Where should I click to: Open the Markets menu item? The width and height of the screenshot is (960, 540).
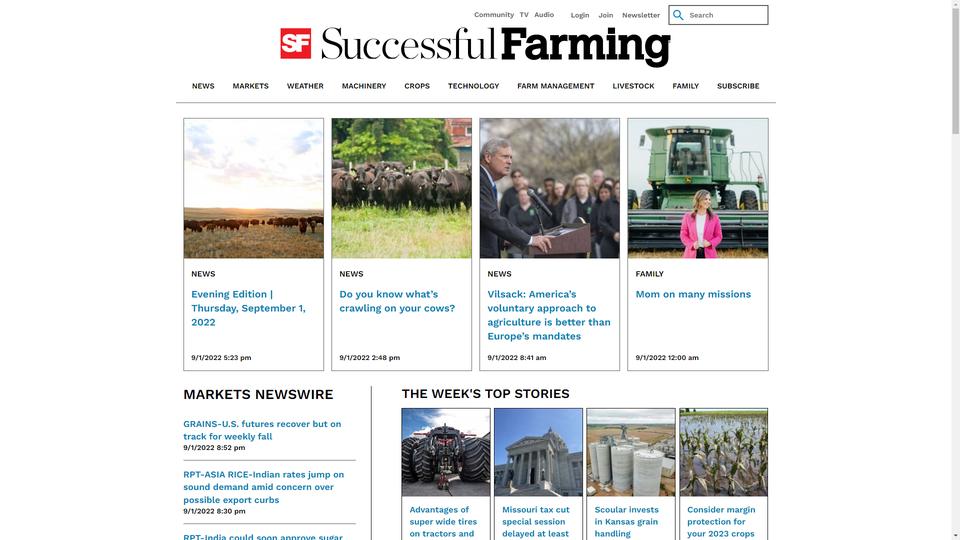(x=250, y=86)
